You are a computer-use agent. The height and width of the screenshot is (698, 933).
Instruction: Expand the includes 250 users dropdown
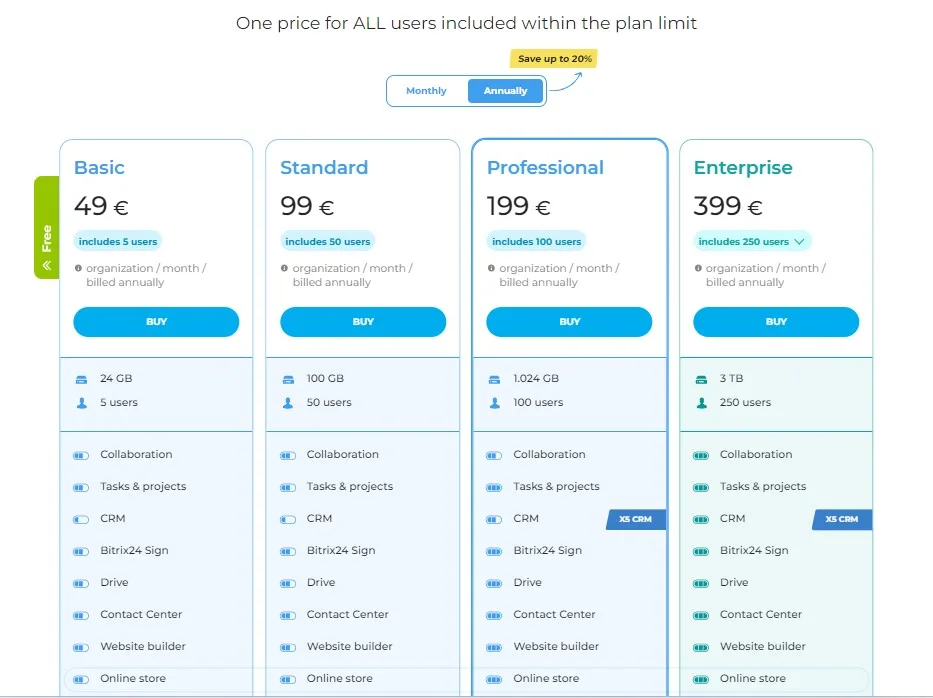[x=752, y=242]
